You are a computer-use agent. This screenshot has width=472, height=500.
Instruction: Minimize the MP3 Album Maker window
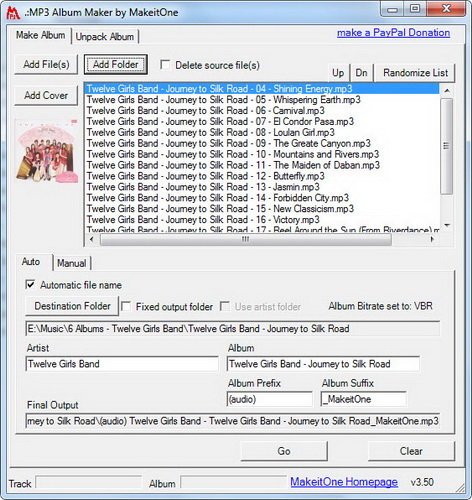click(393, 9)
